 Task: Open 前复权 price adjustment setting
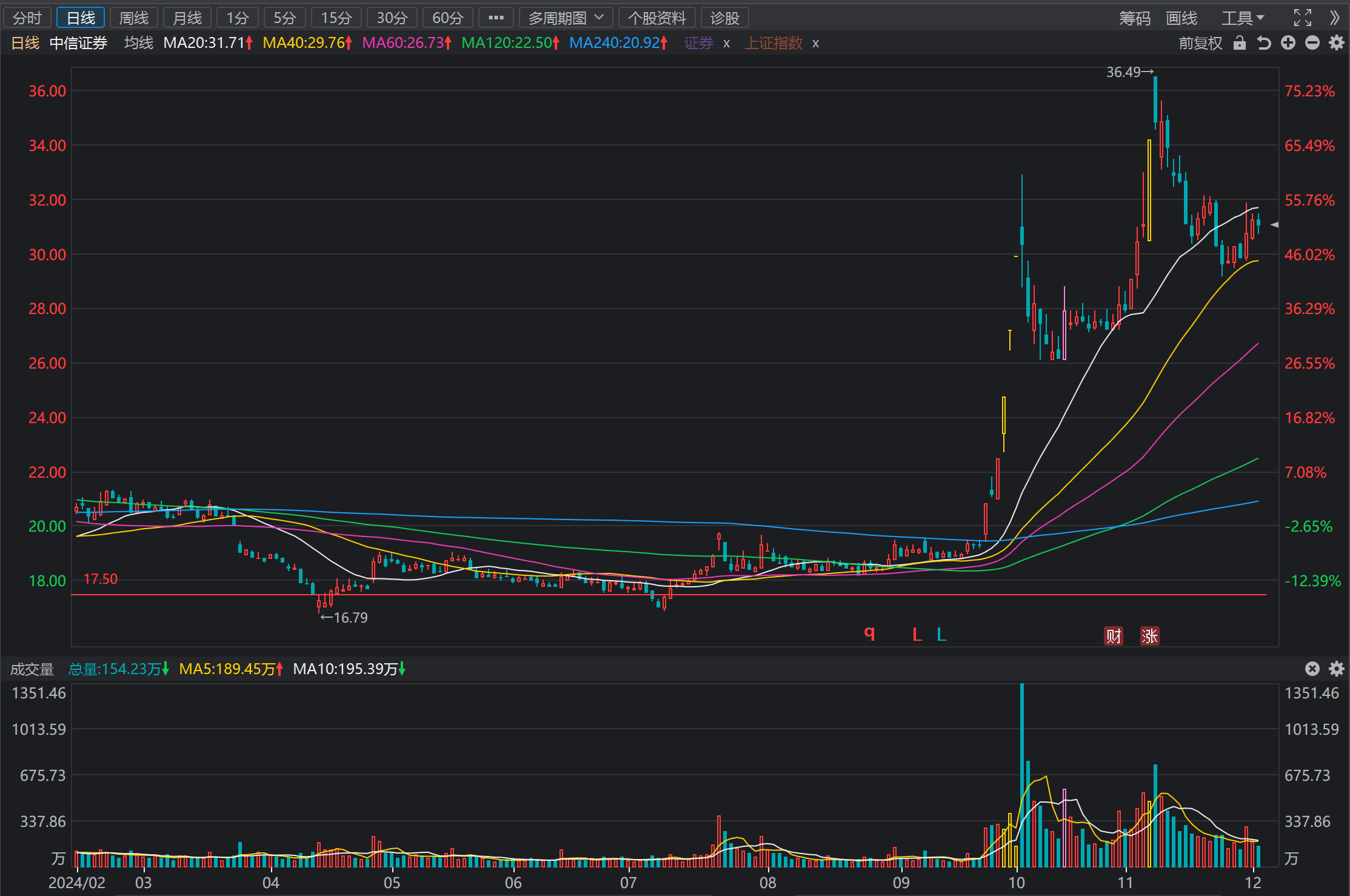click(1200, 43)
